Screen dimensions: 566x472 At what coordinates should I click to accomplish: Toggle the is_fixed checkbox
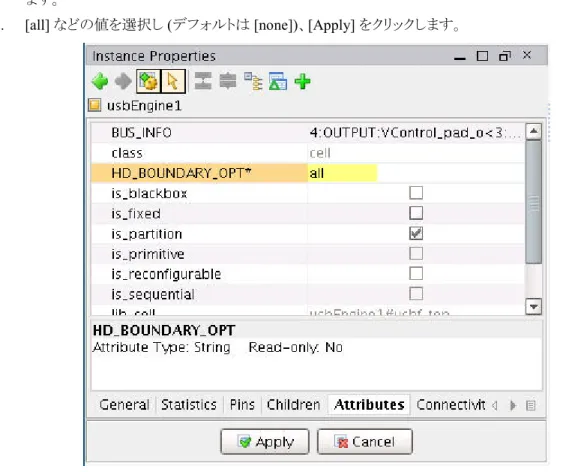pos(416,213)
